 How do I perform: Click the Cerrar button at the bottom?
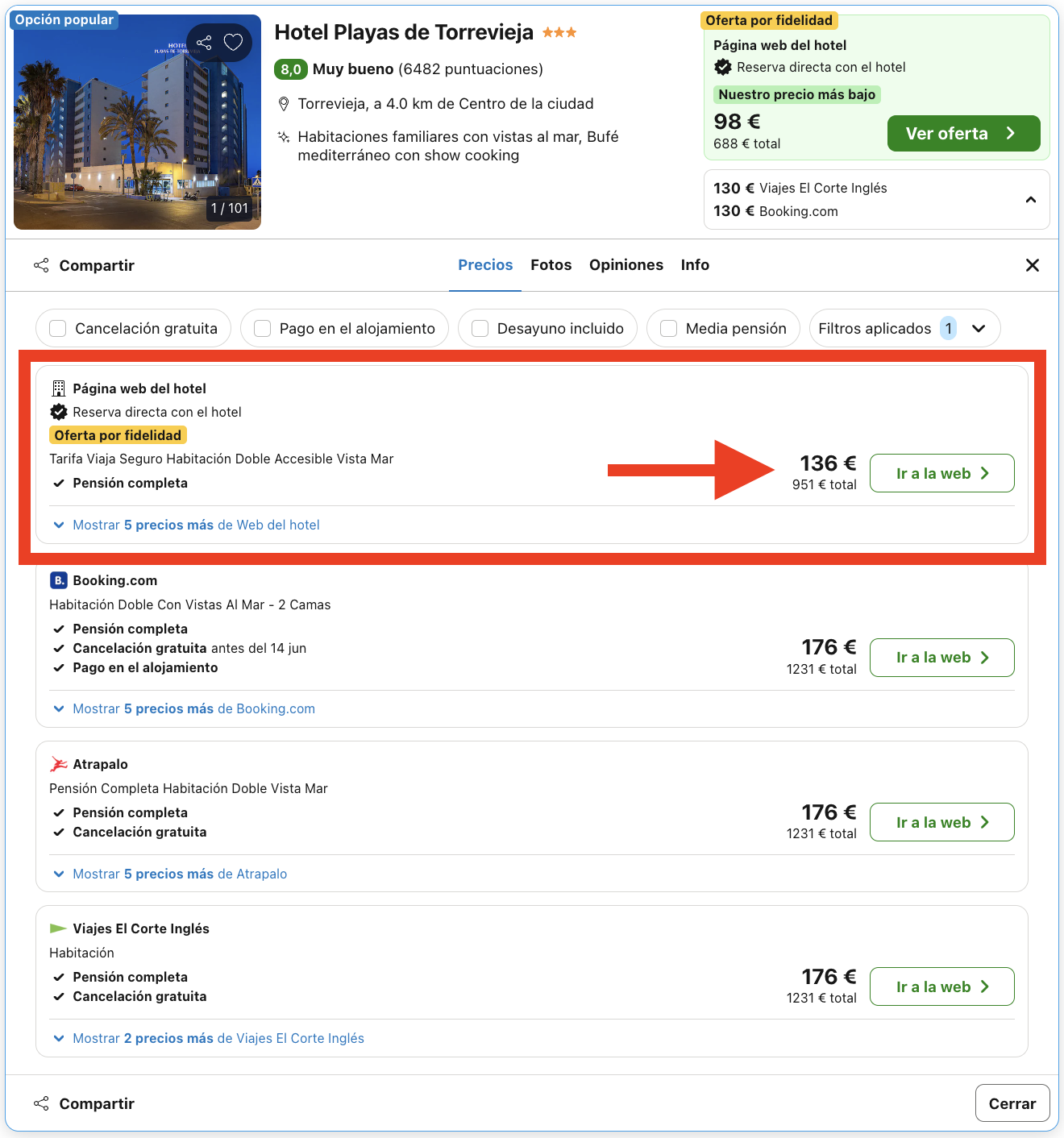(x=1012, y=1103)
